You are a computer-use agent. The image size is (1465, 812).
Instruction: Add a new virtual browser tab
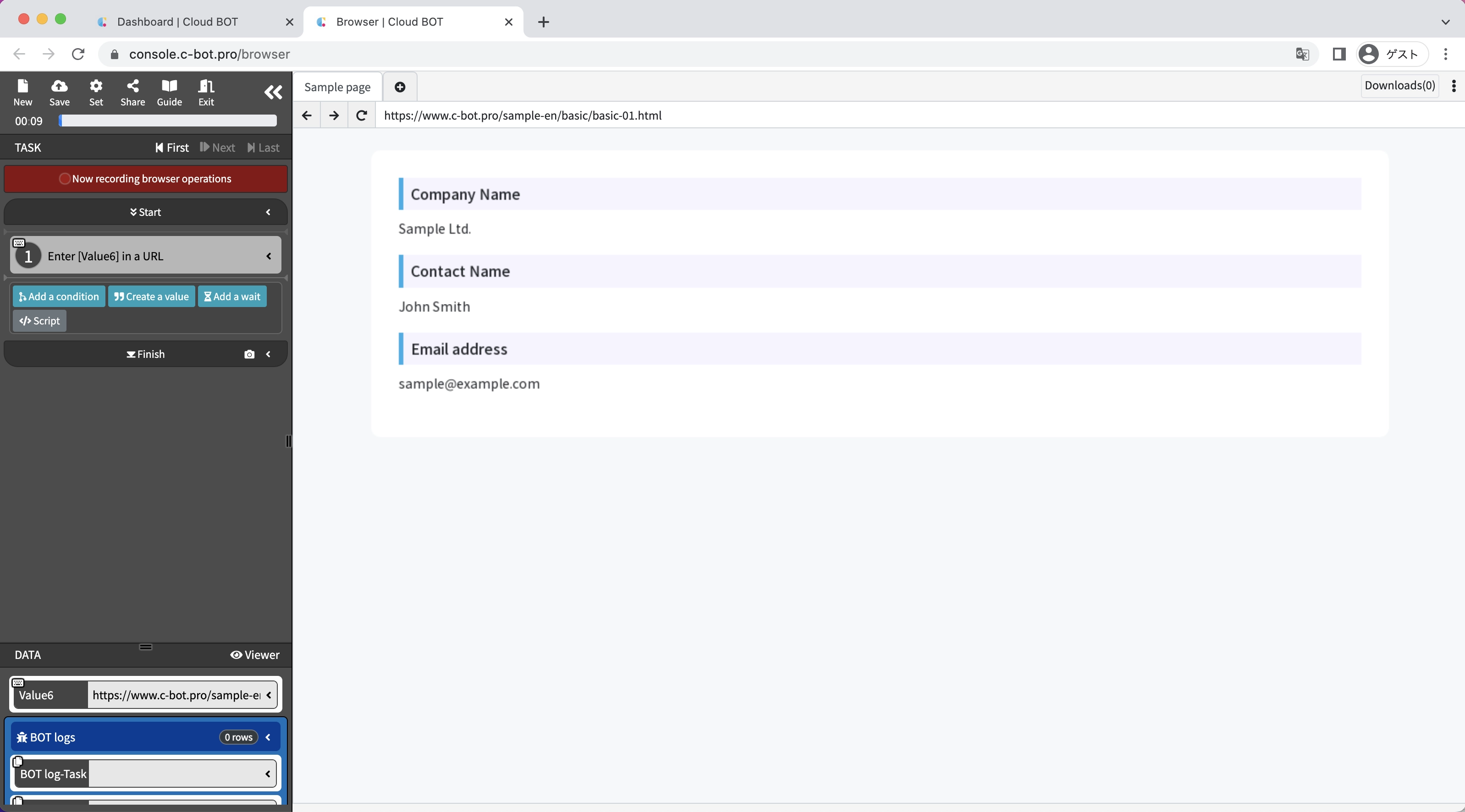click(400, 87)
